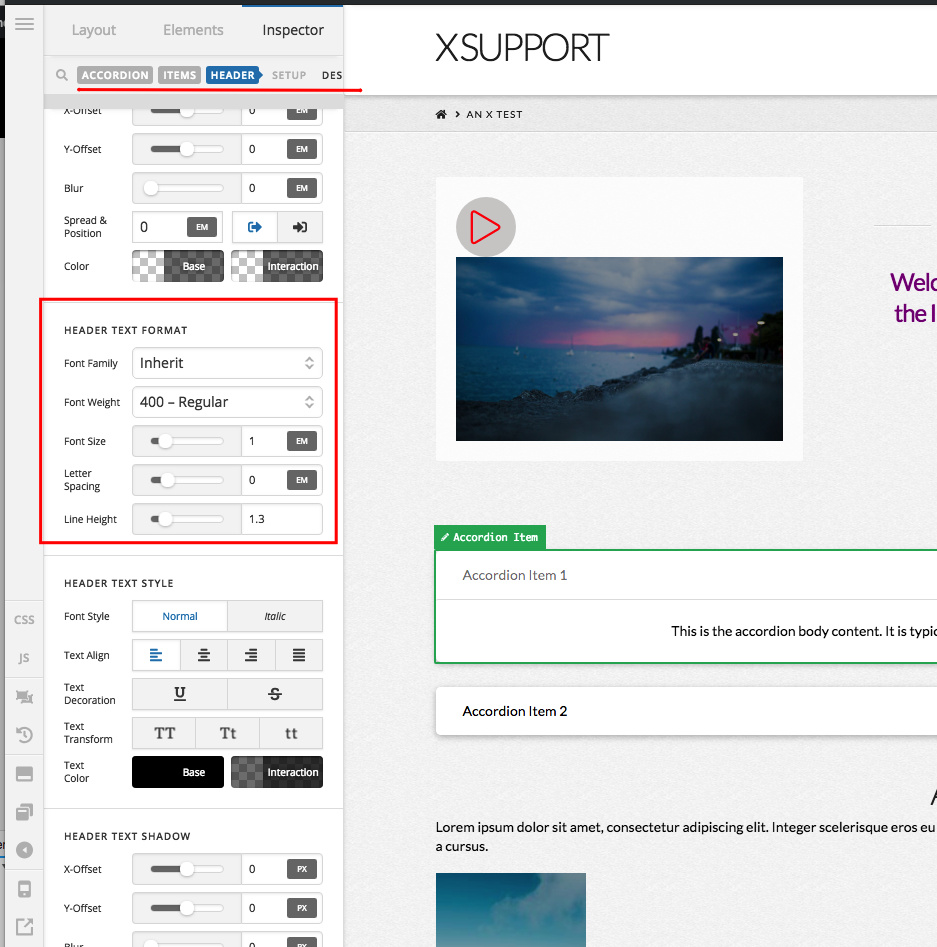Switch to the Layout tab
Screen dimensions: 937x947
coord(94,30)
